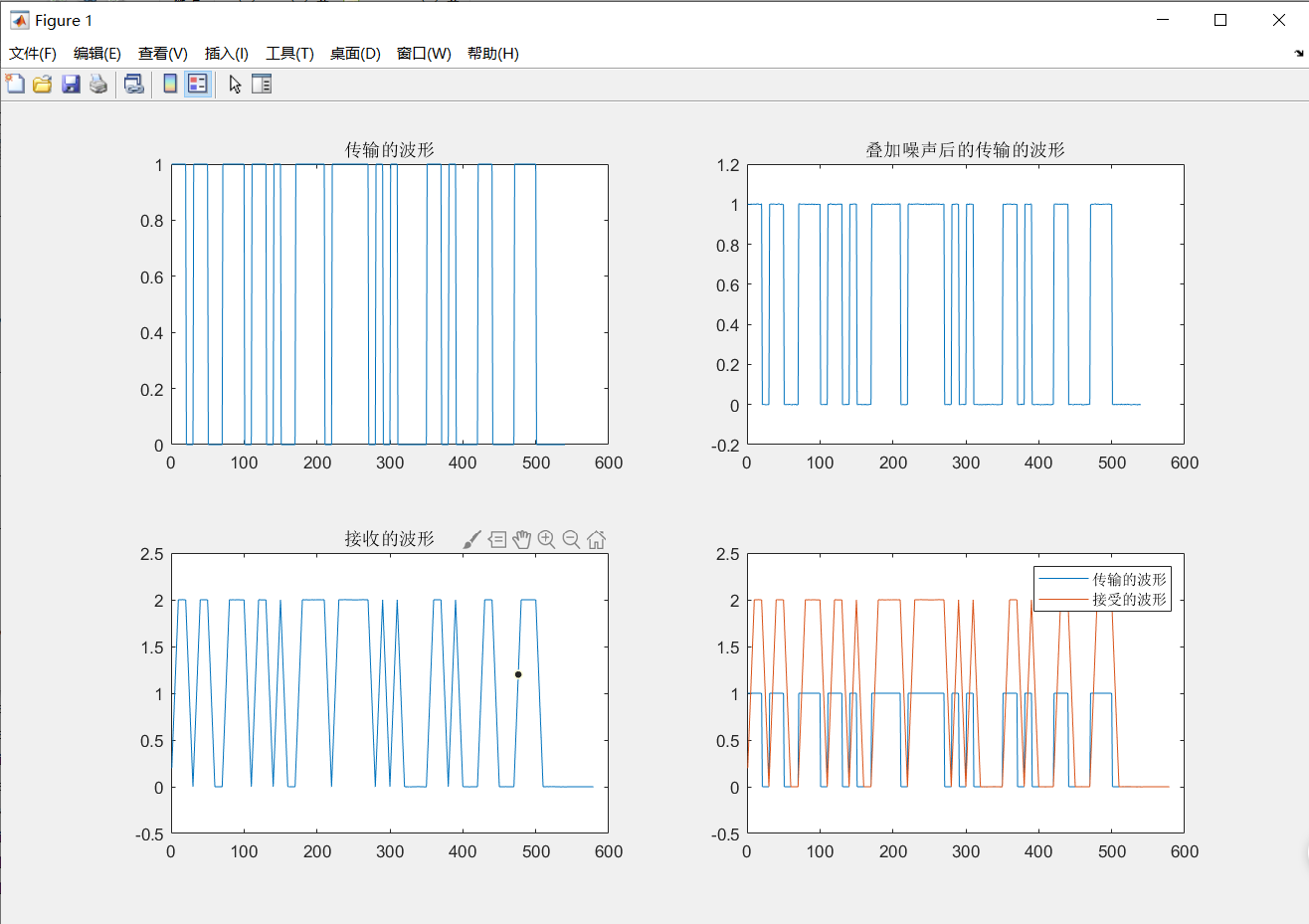Screen dimensions: 1309x924
Task: Click the Link Plot toolbar icon
Action: click(133, 85)
